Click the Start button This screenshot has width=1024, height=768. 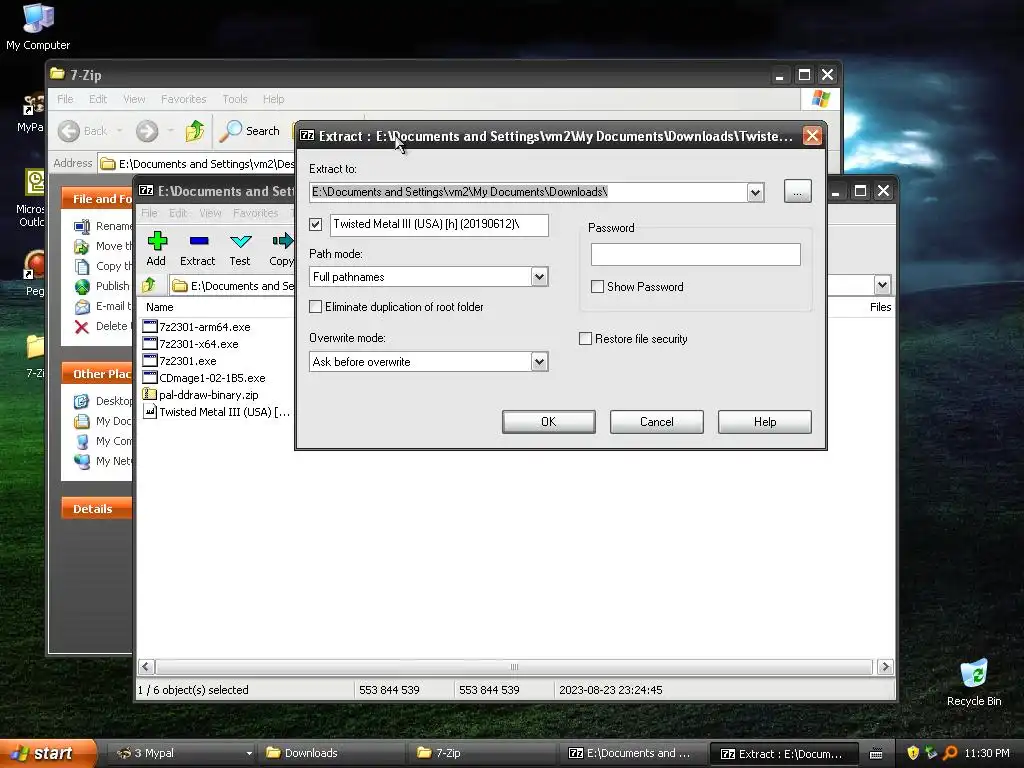(47, 753)
